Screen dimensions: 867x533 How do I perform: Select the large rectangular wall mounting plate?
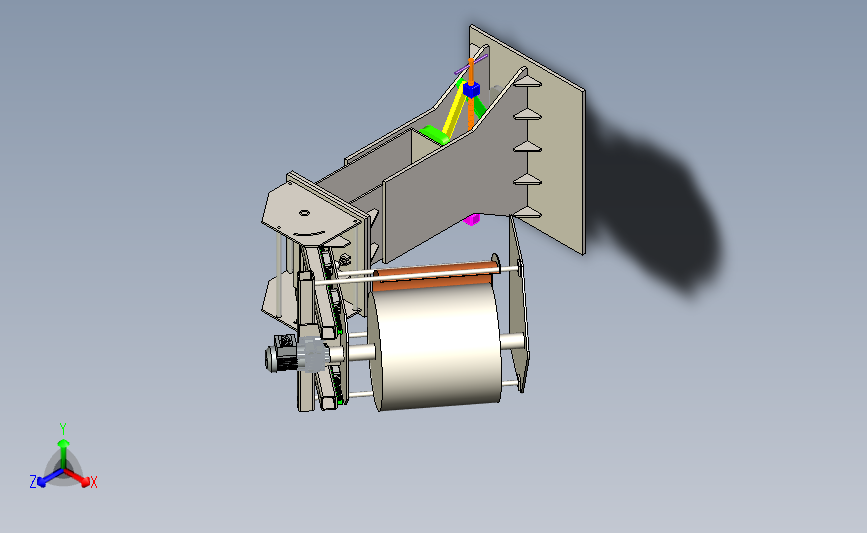coord(556,160)
